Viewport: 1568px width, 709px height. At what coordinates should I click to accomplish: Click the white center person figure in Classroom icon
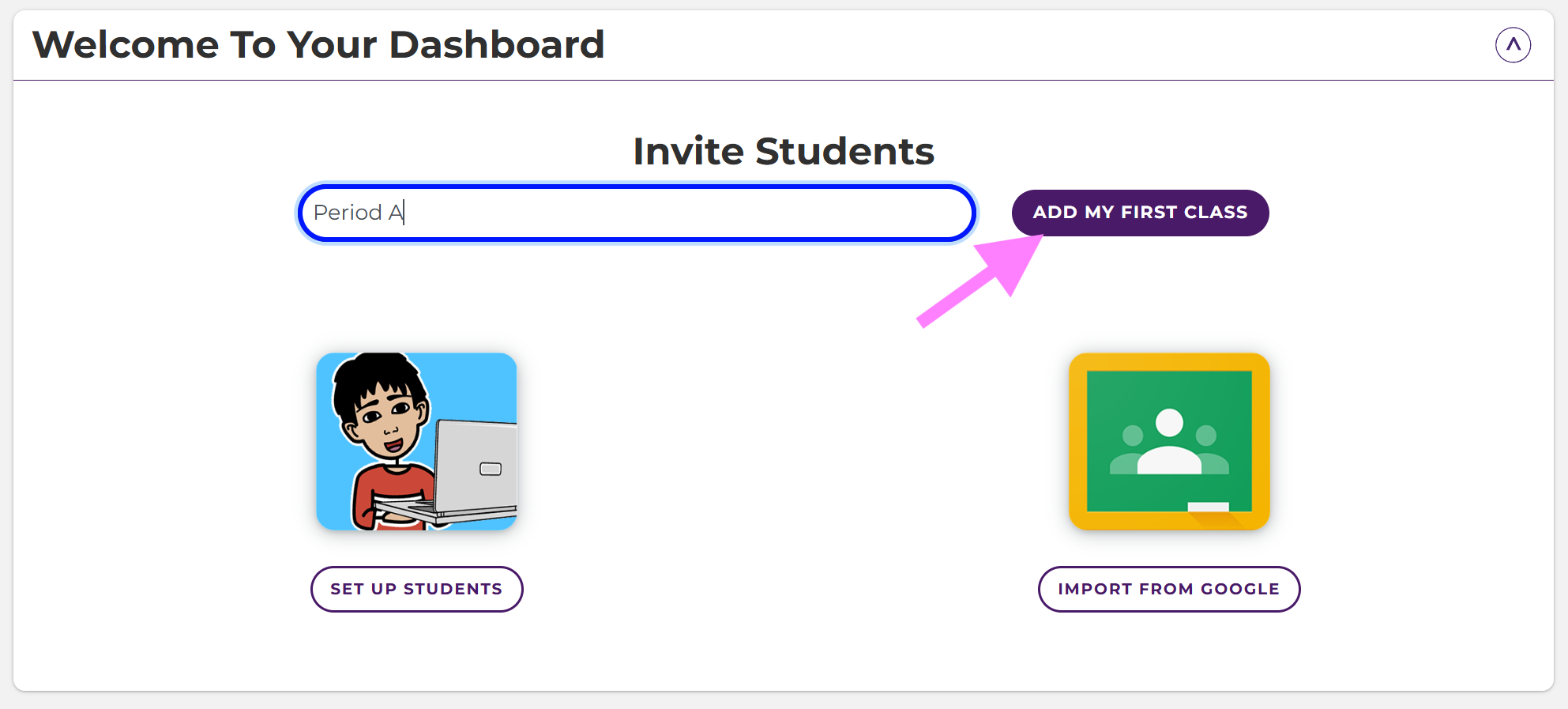[x=1169, y=443]
